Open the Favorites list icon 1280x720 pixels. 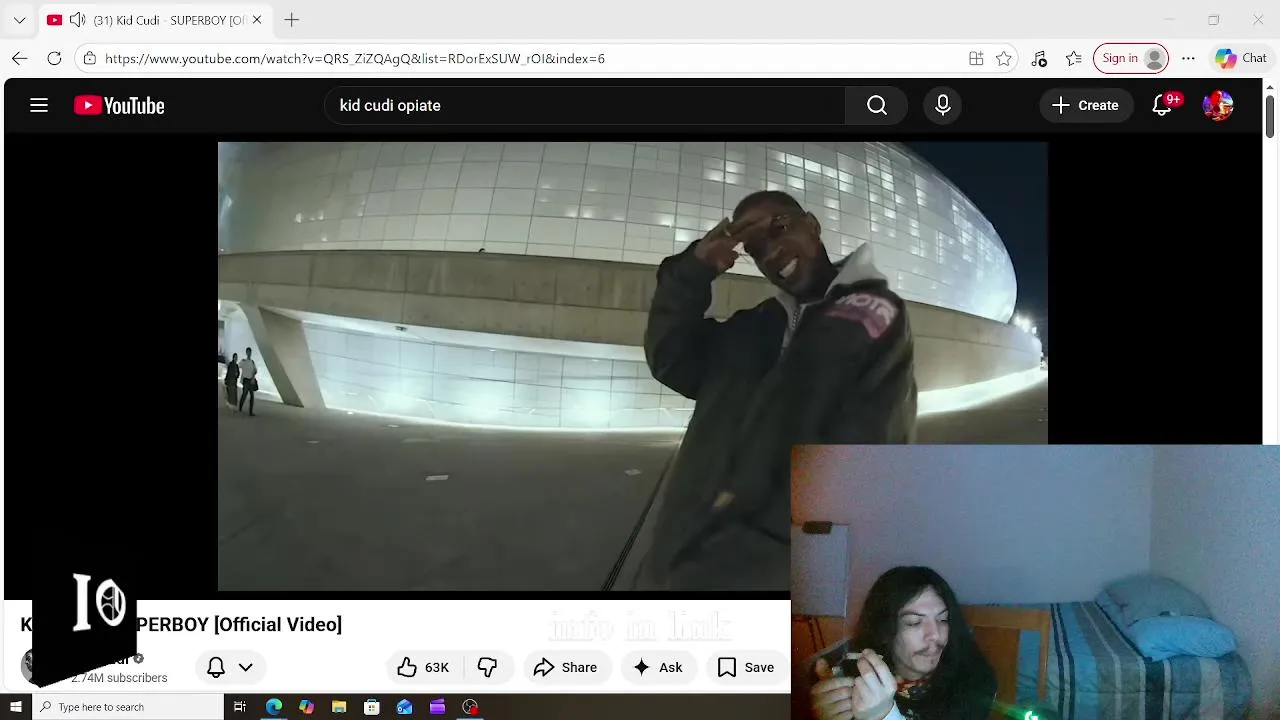[1074, 58]
